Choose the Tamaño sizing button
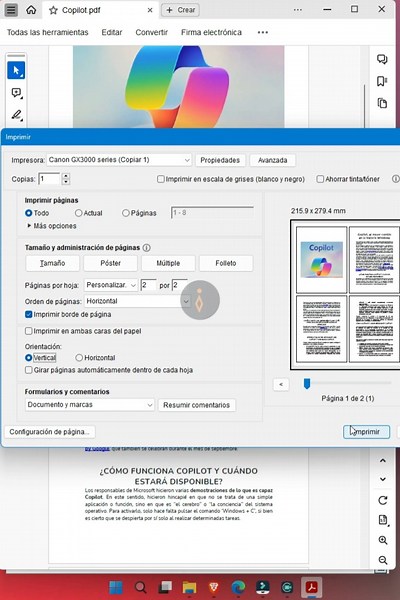400x600 pixels. tap(52, 263)
